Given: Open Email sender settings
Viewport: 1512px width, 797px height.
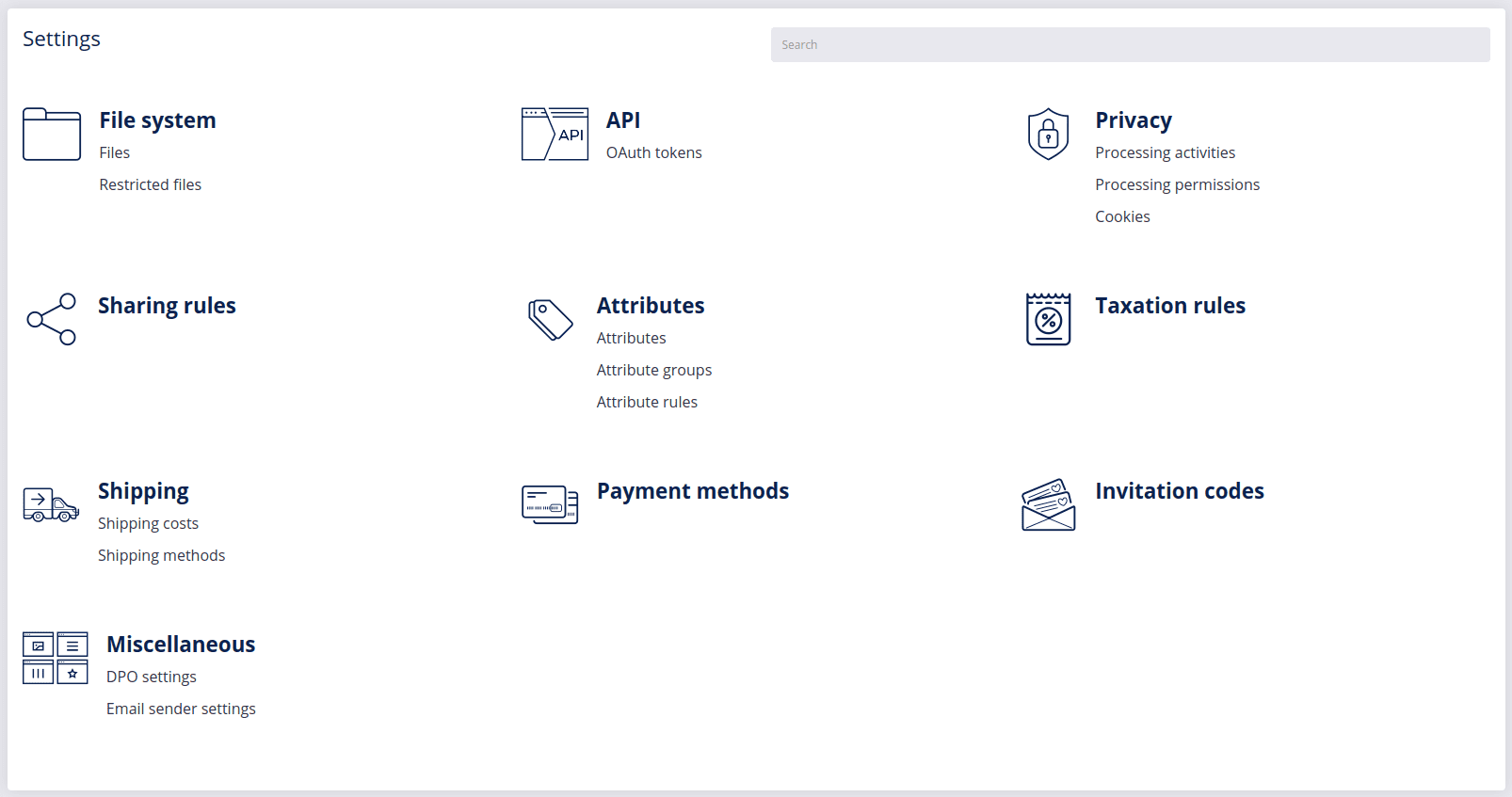Looking at the screenshot, I should coord(181,709).
